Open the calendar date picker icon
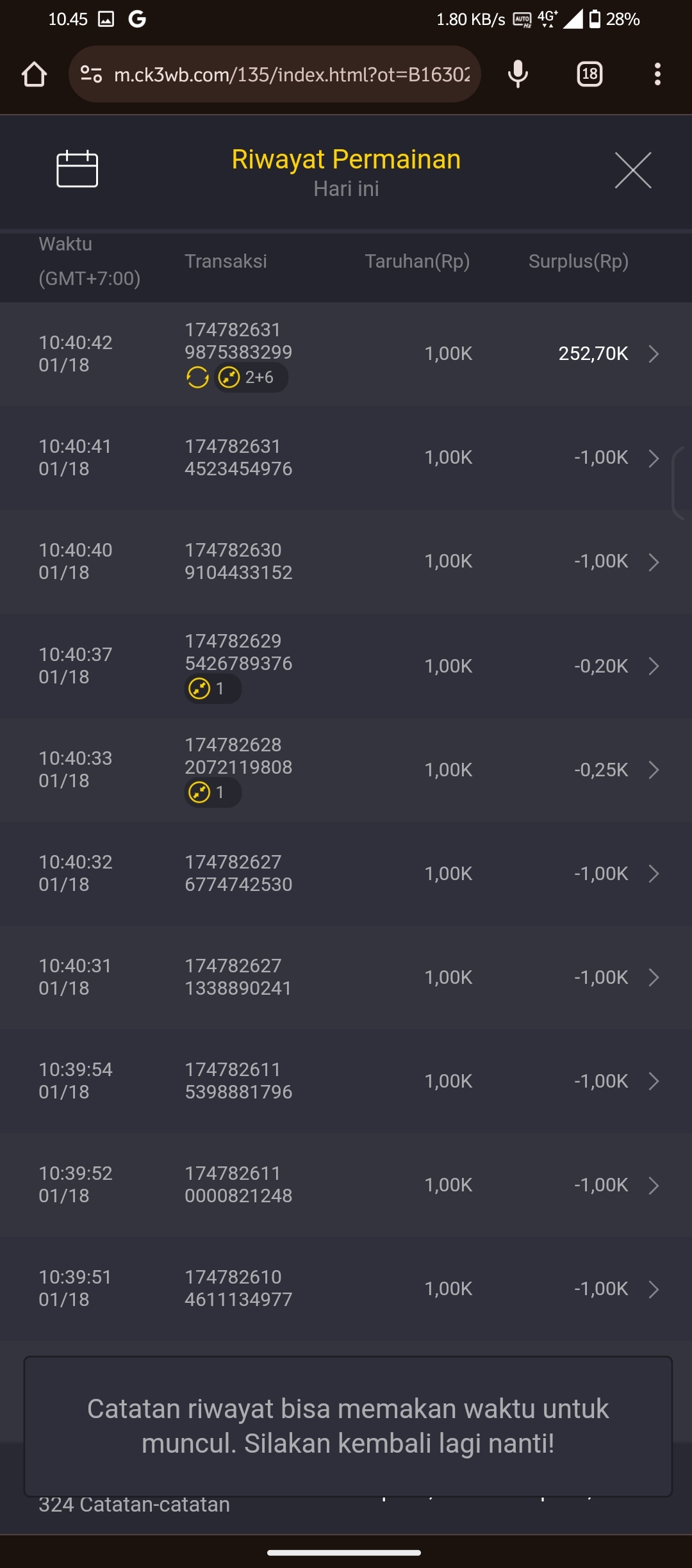This screenshot has width=692, height=1568. click(x=77, y=169)
